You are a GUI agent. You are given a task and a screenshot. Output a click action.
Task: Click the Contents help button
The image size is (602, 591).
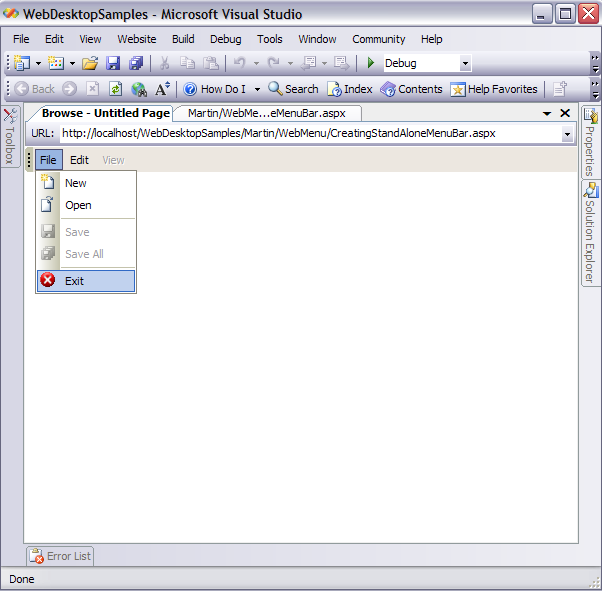[411, 89]
